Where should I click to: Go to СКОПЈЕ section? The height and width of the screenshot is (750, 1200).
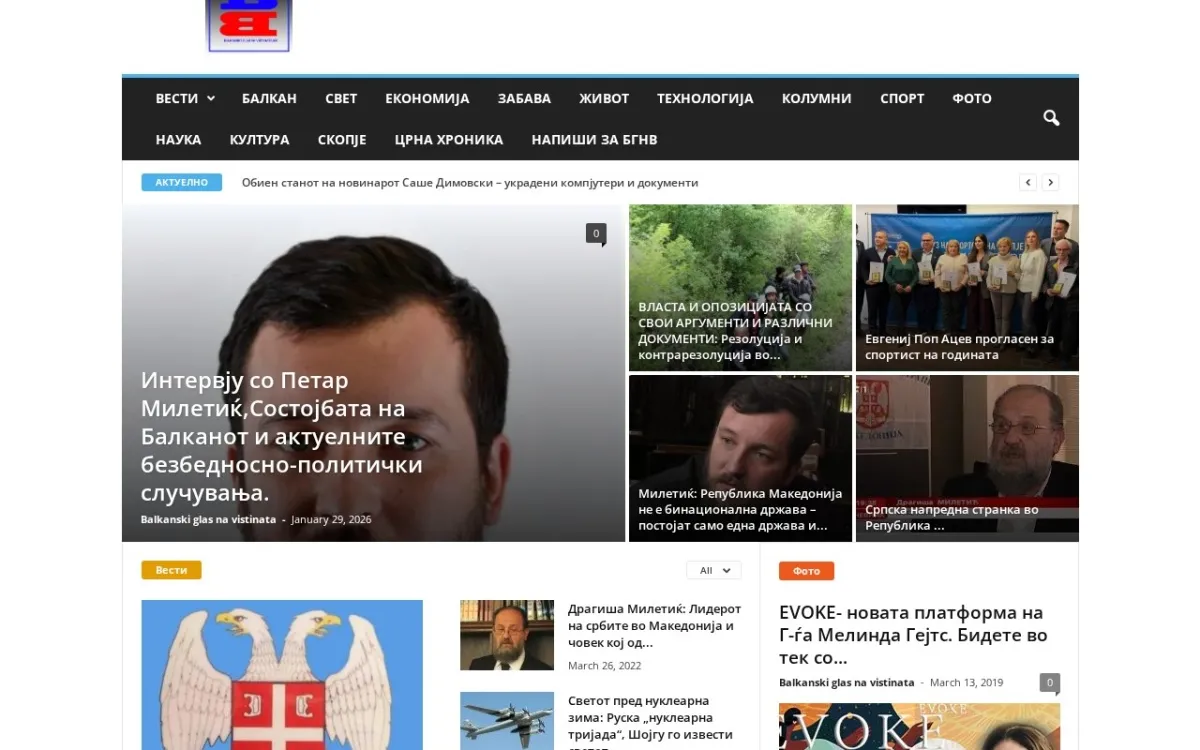342,139
